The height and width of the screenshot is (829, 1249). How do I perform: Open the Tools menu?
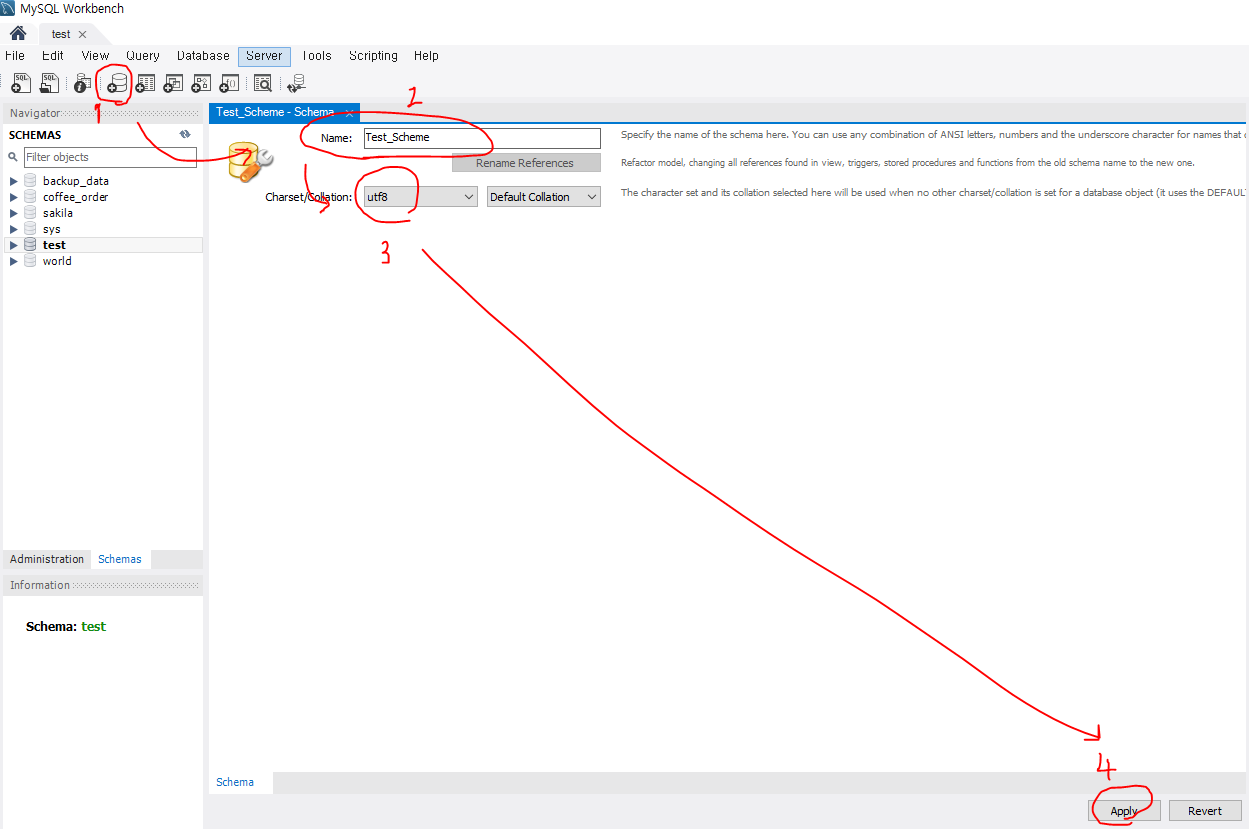316,56
